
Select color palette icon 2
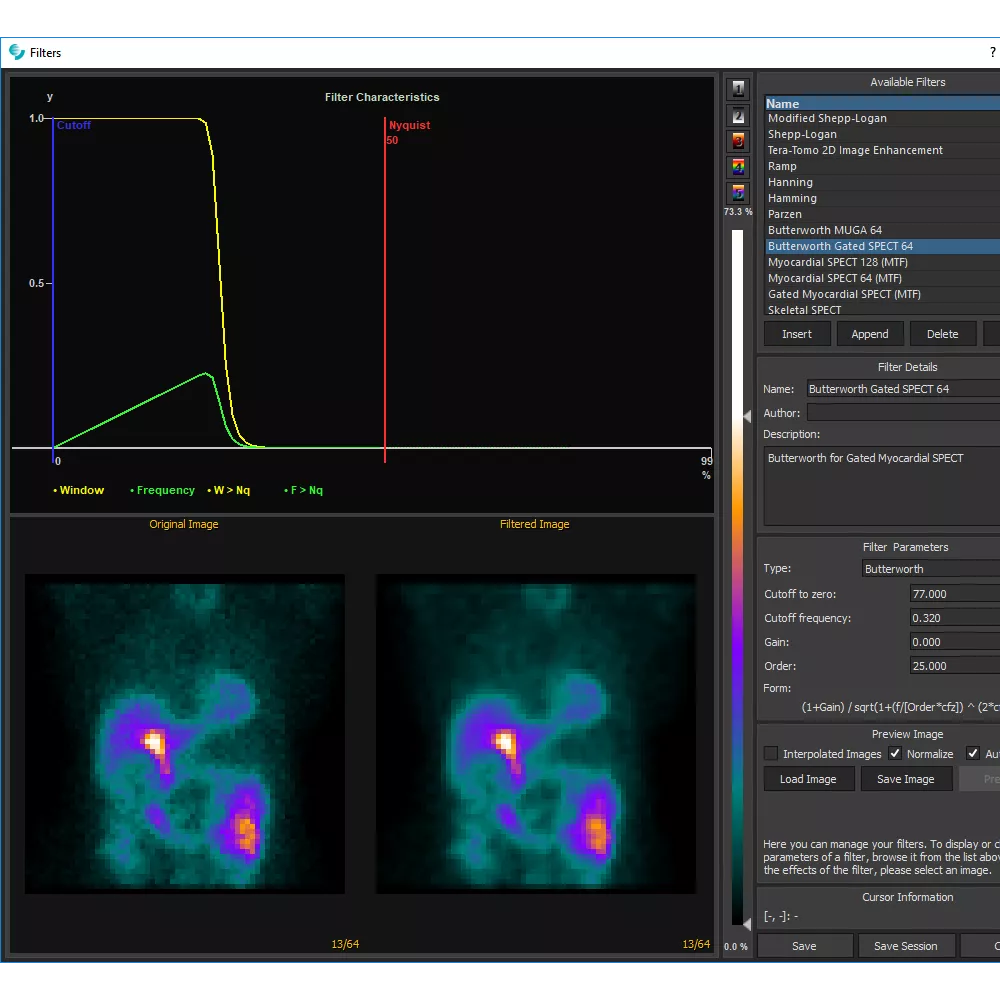[738, 115]
